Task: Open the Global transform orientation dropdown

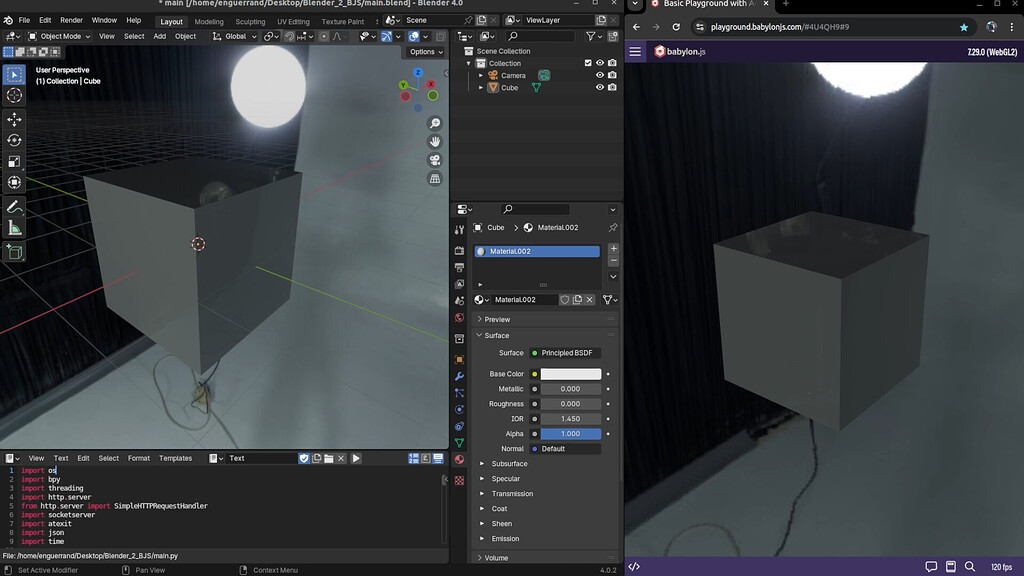Action: pos(234,36)
